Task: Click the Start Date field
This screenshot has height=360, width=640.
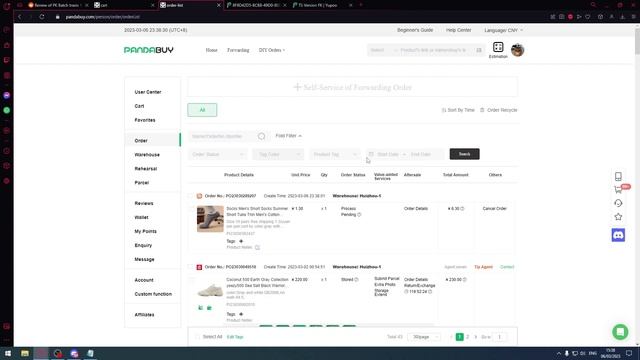Action: tap(388, 154)
